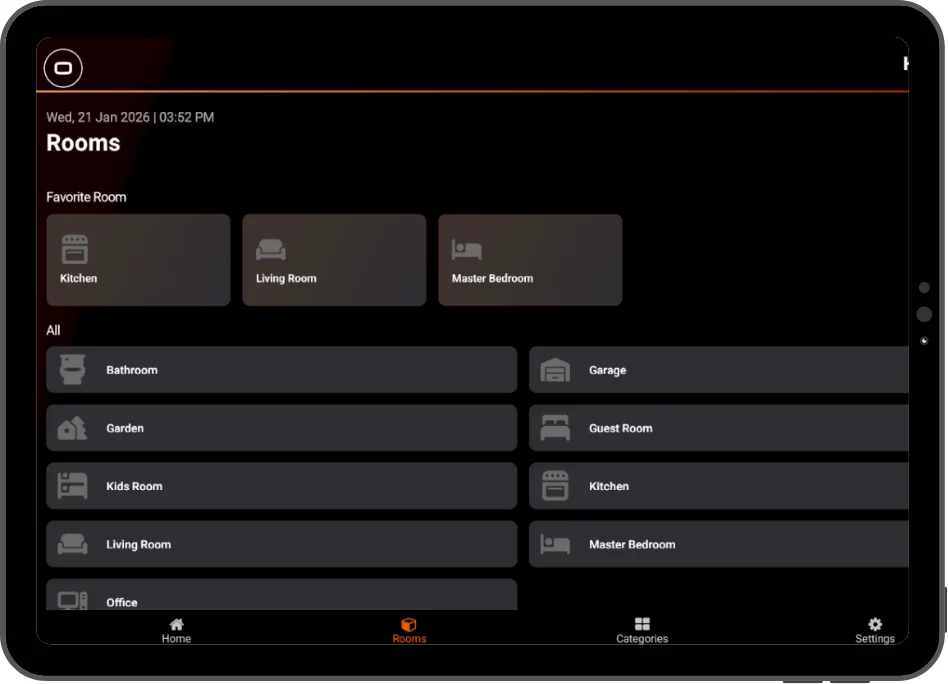Click the Garden house icon
Viewport: 948px width, 684px height.
(72, 428)
